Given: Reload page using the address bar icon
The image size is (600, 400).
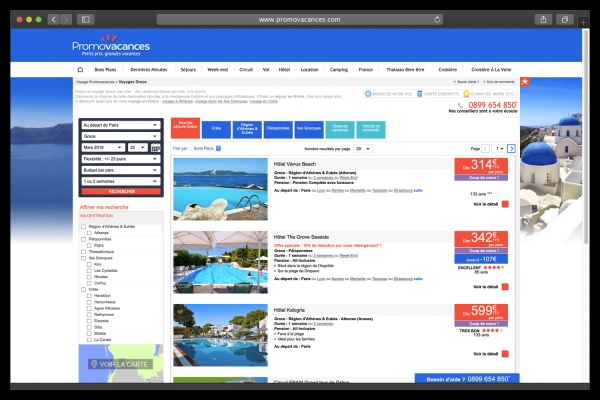Looking at the screenshot, I should 438,19.
